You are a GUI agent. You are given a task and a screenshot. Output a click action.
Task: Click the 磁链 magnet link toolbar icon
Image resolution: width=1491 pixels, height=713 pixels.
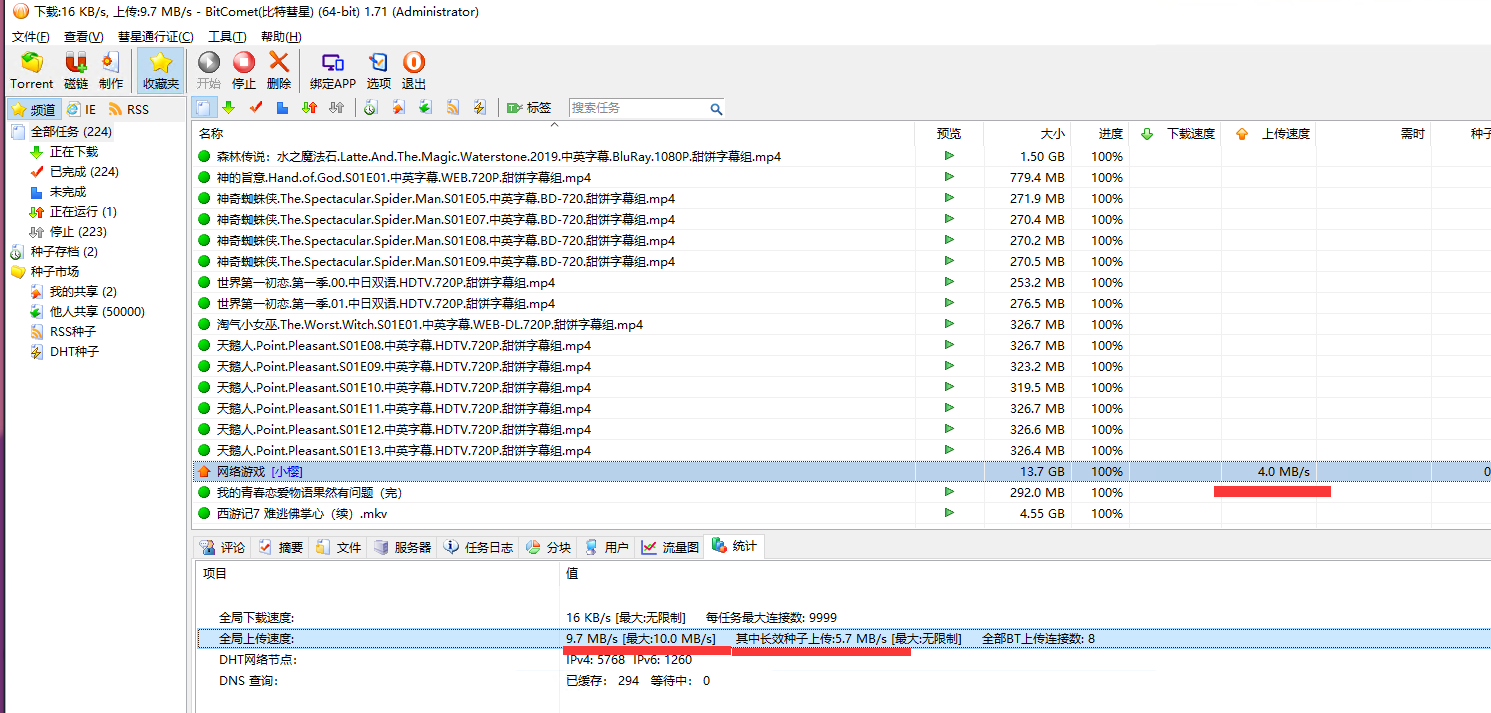(76, 71)
